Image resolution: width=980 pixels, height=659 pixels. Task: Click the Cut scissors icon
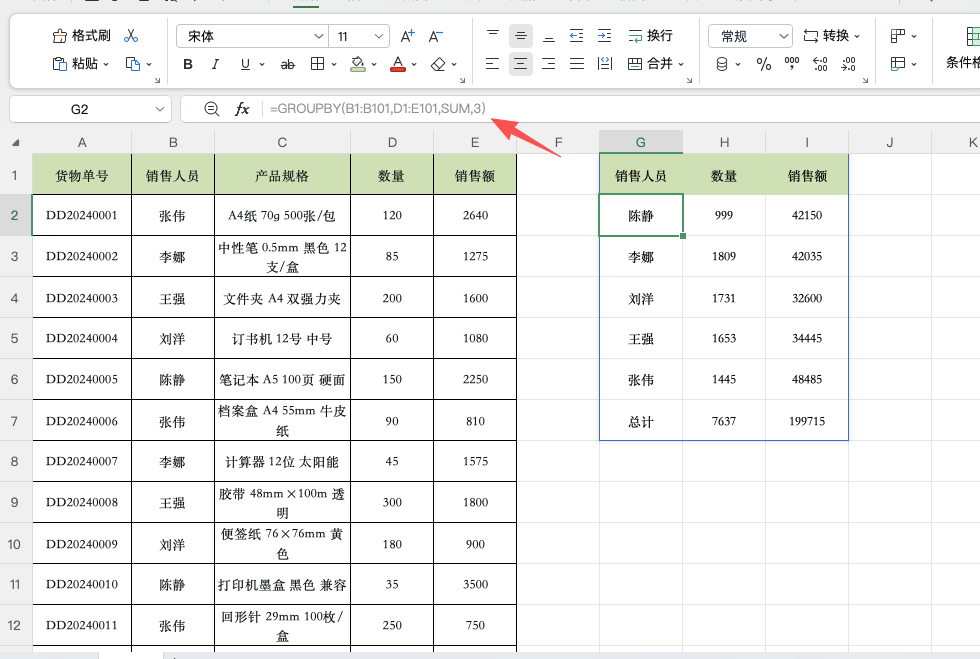point(131,36)
